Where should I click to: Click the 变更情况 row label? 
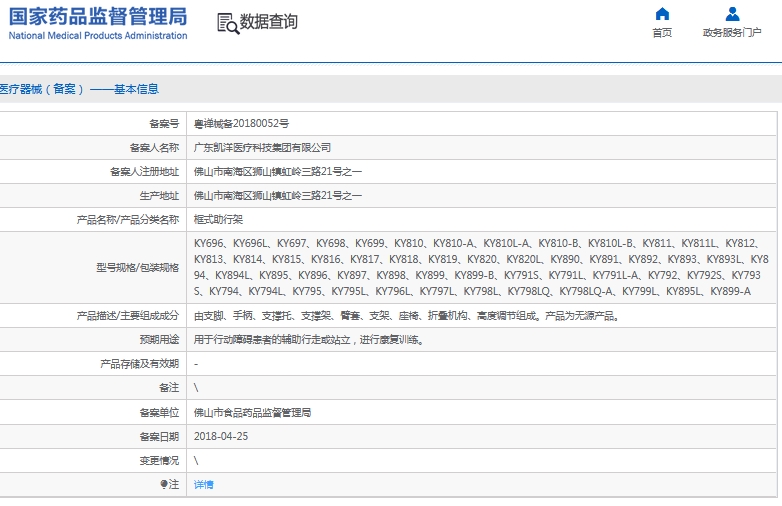click(x=159, y=460)
